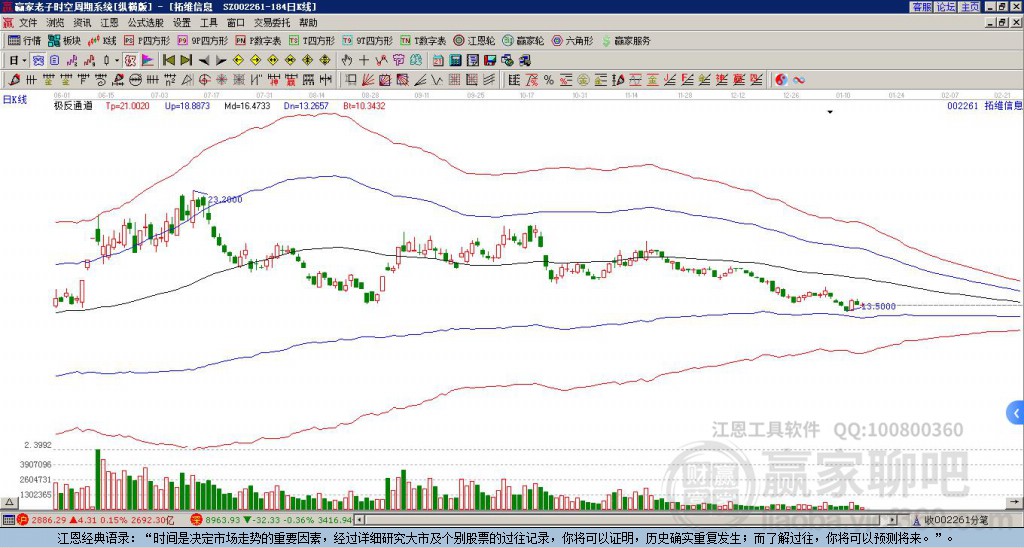Open the 文件 menu
Screen dimensions: 1024x548
pyautogui.click(x=28, y=23)
